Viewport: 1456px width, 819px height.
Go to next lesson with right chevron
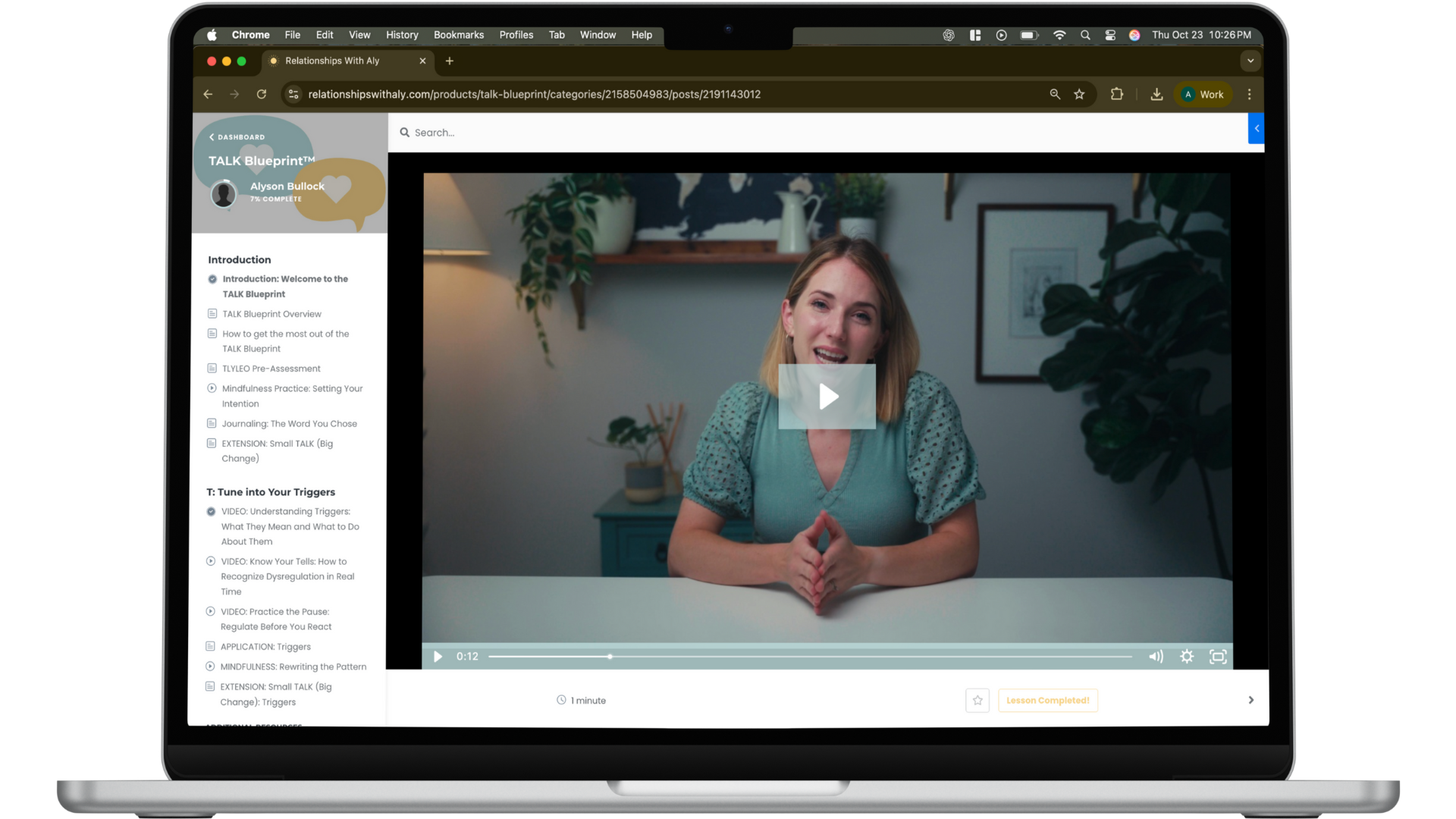click(x=1251, y=700)
